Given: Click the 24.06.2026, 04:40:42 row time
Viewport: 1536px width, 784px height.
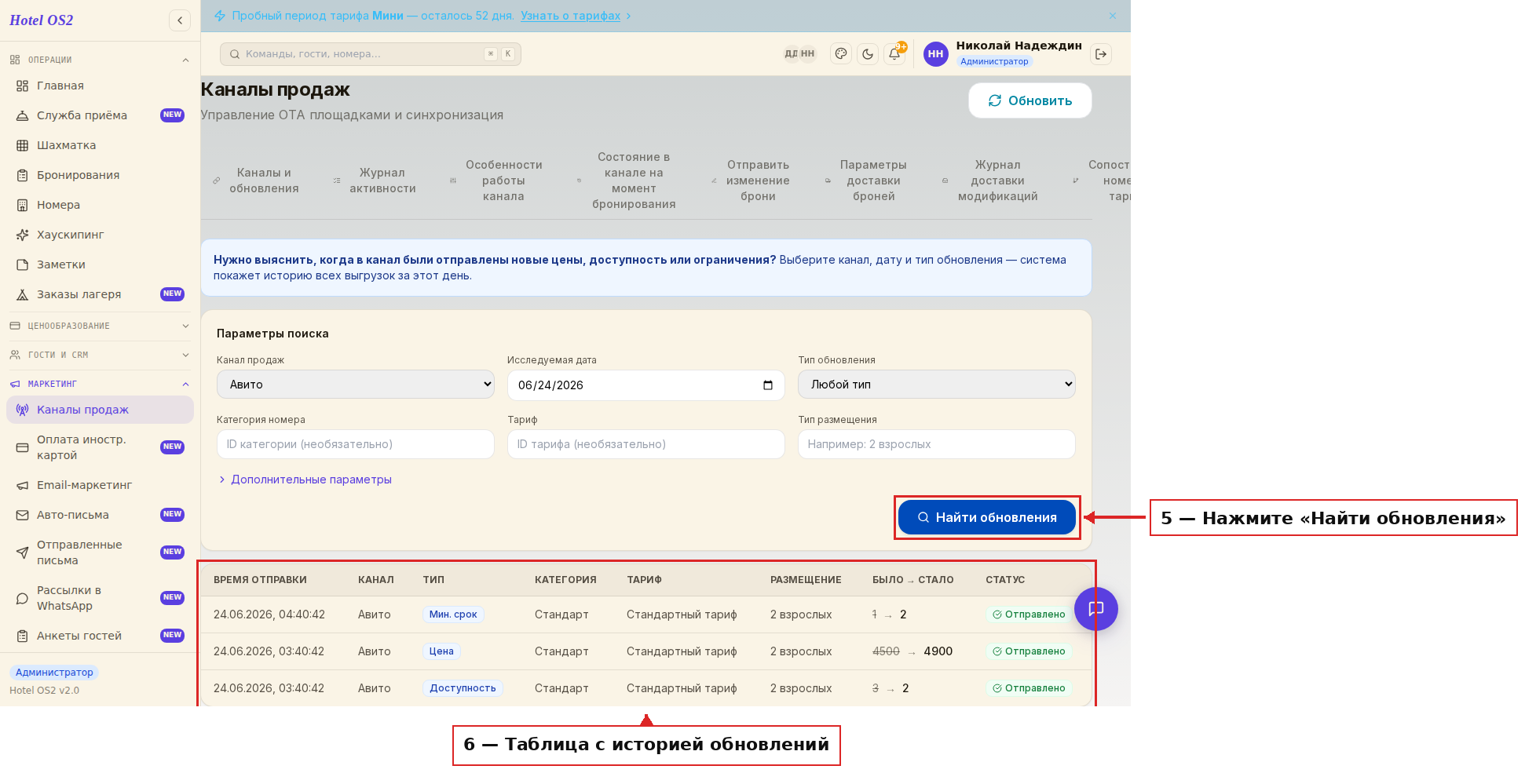Looking at the screenshot, I should click(269, 614).
